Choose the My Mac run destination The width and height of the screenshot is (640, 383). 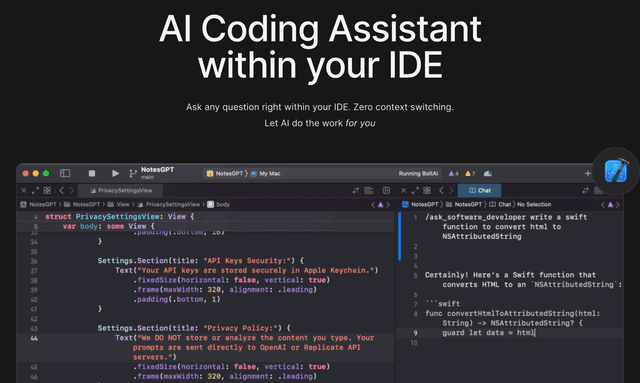[265, 174]
